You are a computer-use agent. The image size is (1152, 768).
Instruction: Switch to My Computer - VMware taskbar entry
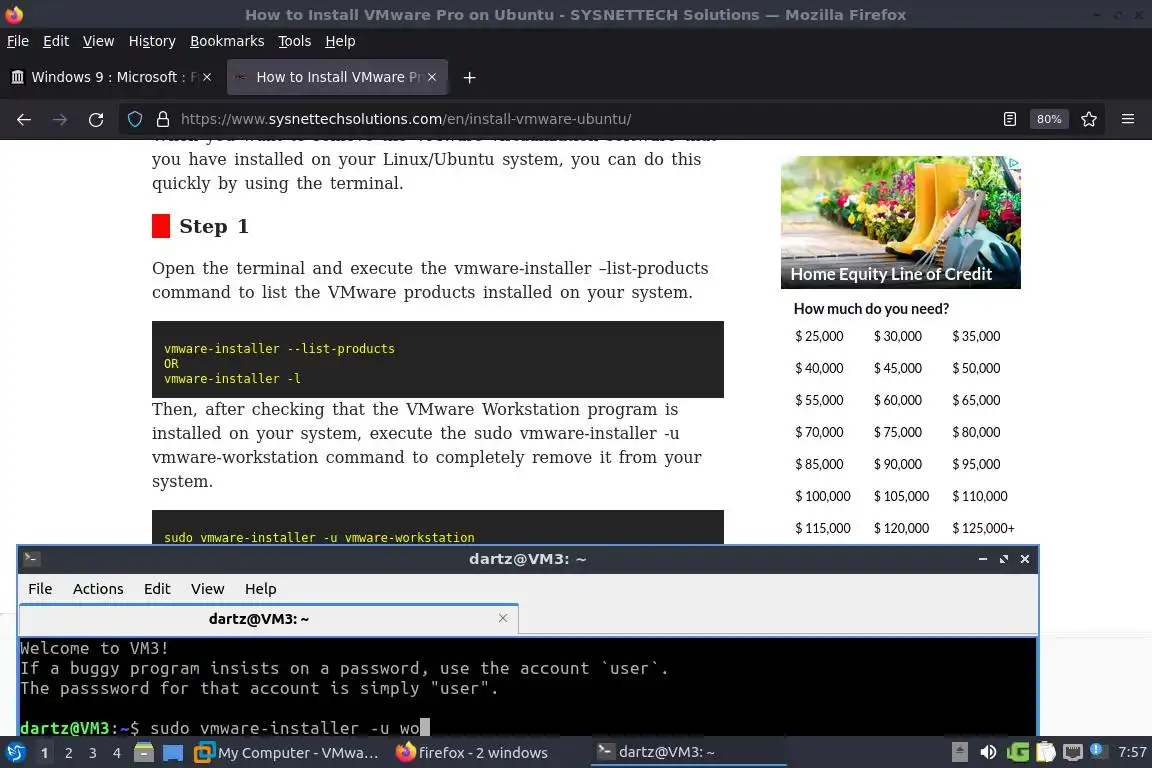[287, 753]
